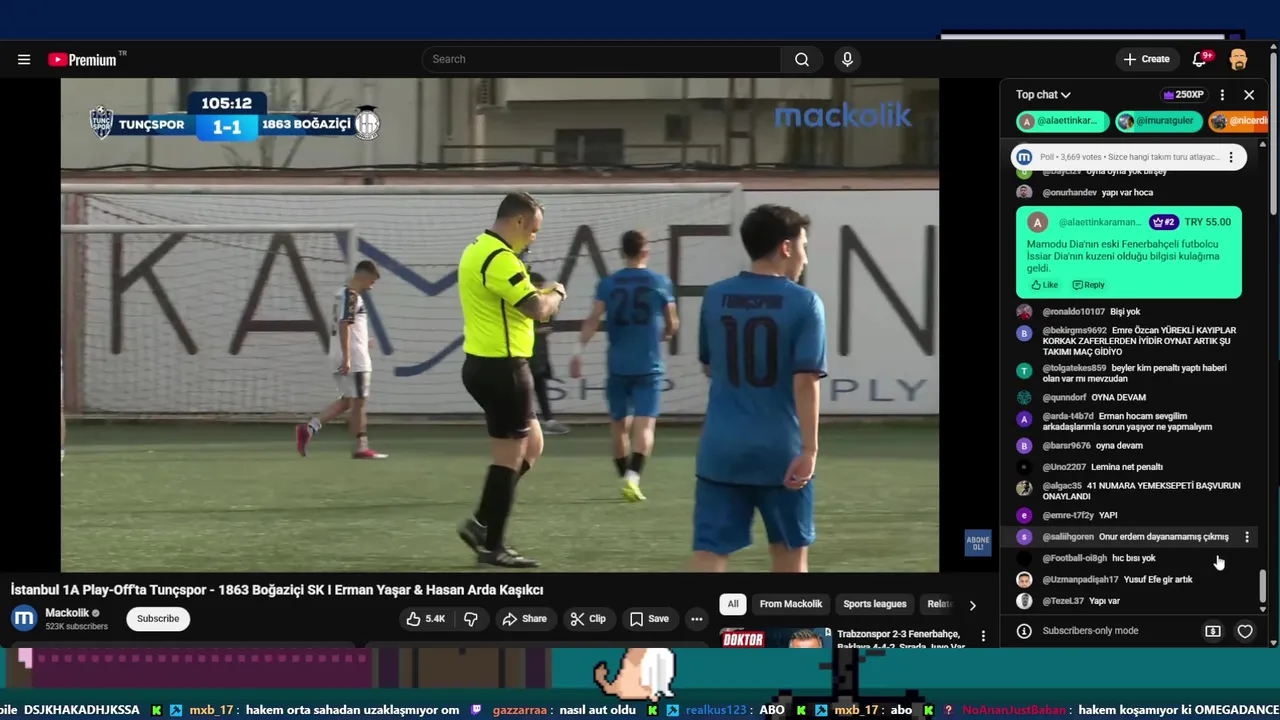Expand the Top chat dropdown
Image resolution: width=1280 pixels, height=720 pixels.
(x=1043, y=95)
